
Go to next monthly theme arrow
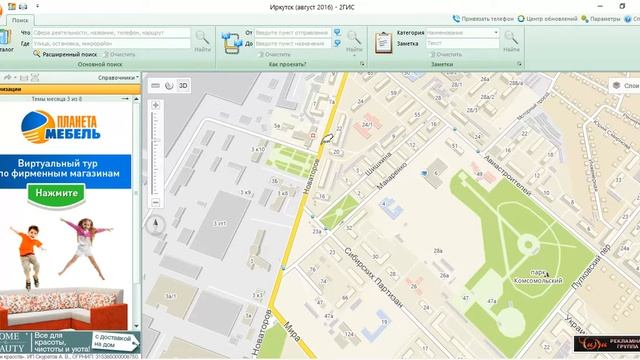point(125,99)
